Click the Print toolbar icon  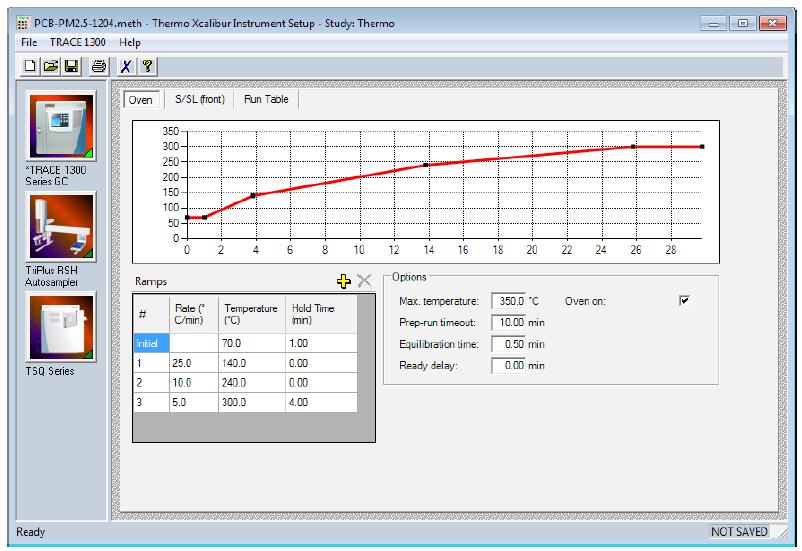coord(99,66)
